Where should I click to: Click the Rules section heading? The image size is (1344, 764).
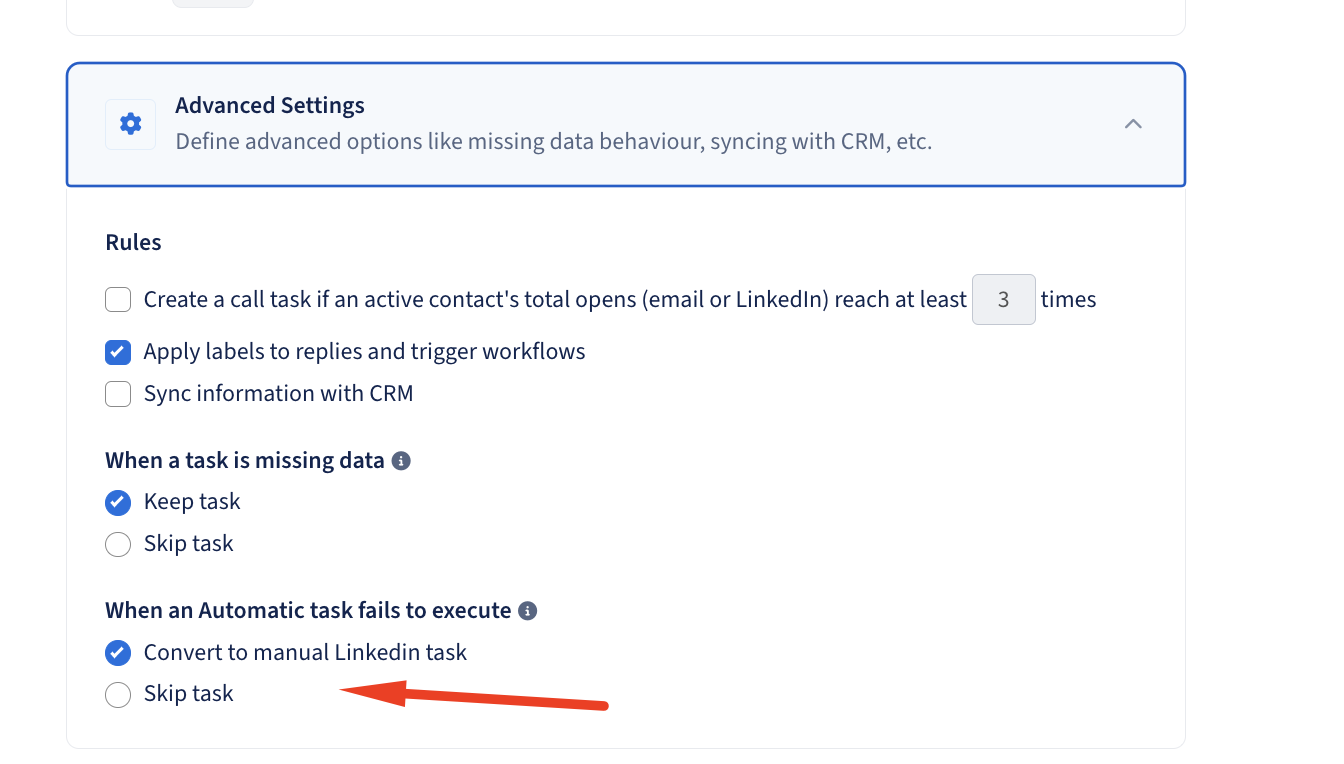pyautogui.click(x=133, y=243)
